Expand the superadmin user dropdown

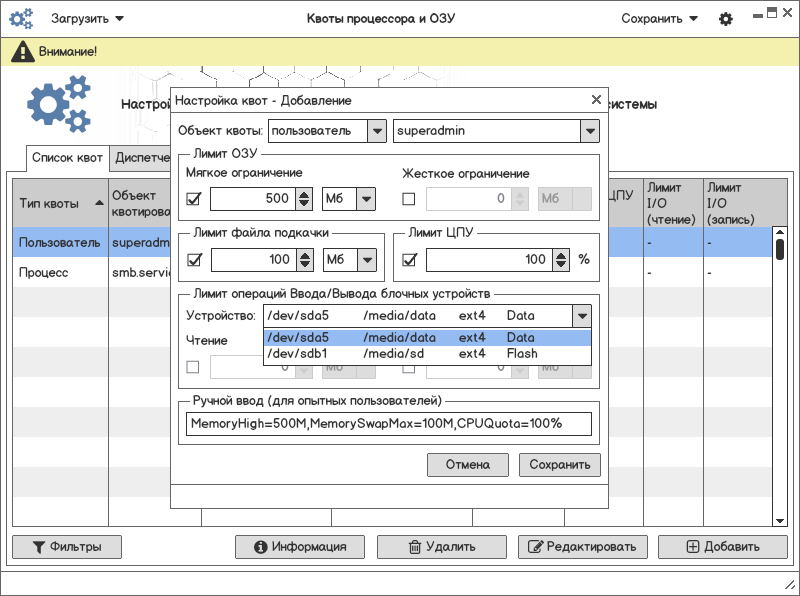[589, 131]
